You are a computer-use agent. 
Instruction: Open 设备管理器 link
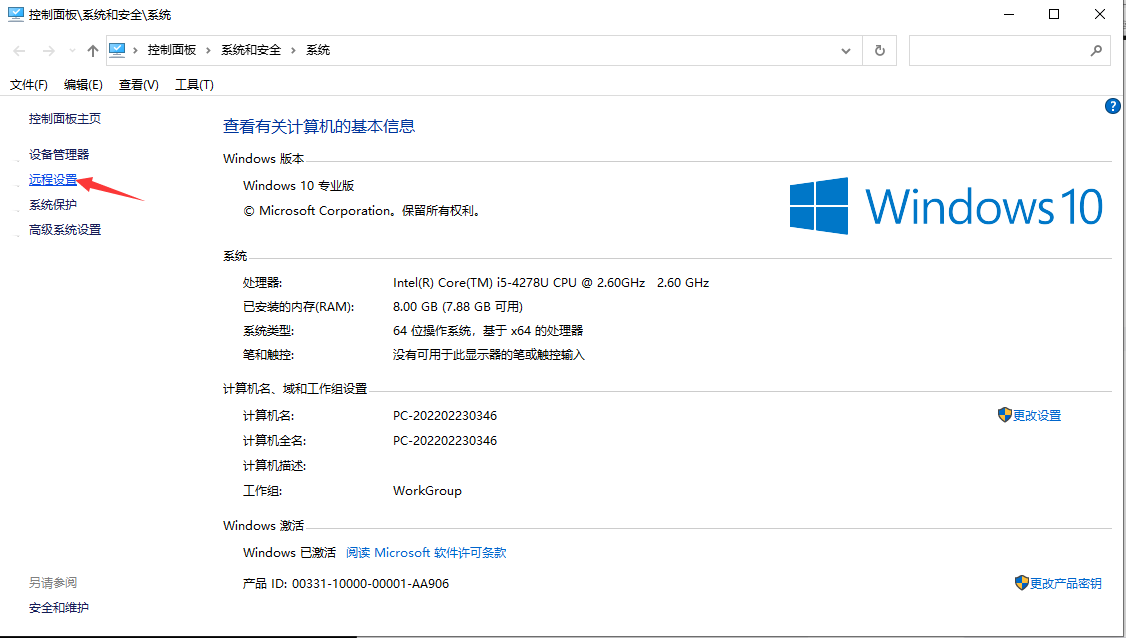[59, 154]
